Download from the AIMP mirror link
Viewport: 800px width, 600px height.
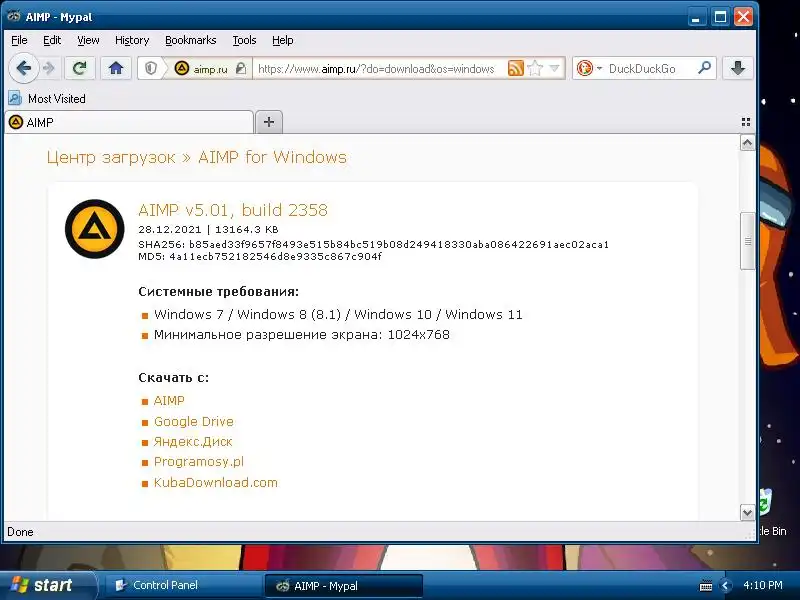(169, 401)
